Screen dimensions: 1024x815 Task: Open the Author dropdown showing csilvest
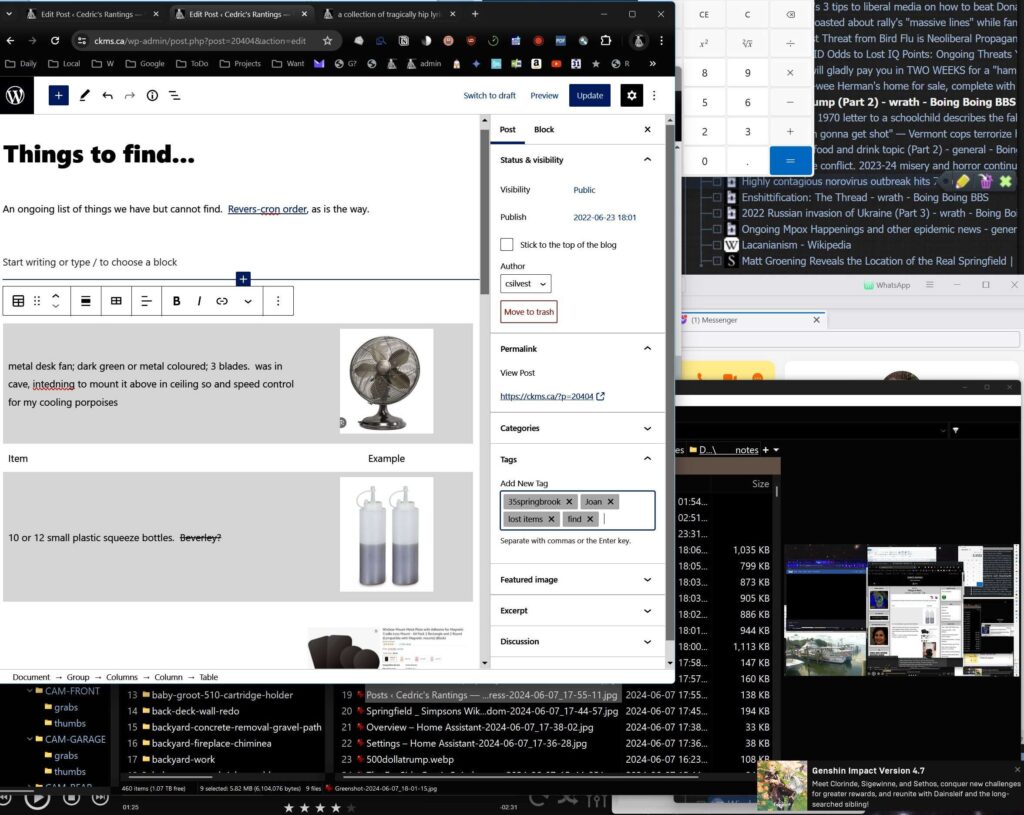pos(526,284)
